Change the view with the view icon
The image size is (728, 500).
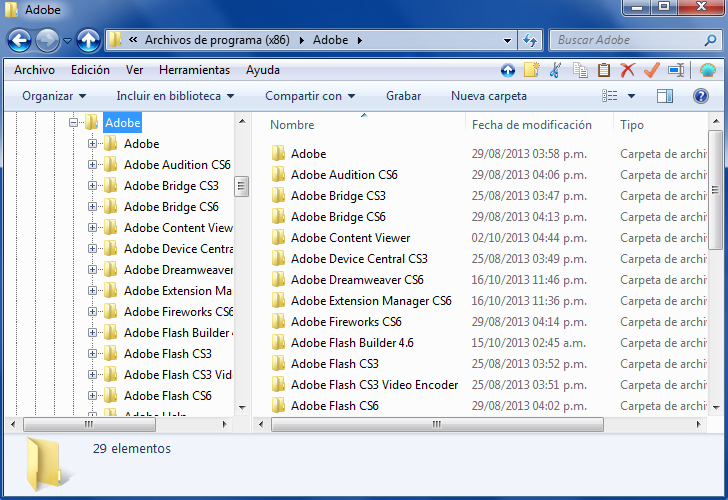click(x=610, y=96)
